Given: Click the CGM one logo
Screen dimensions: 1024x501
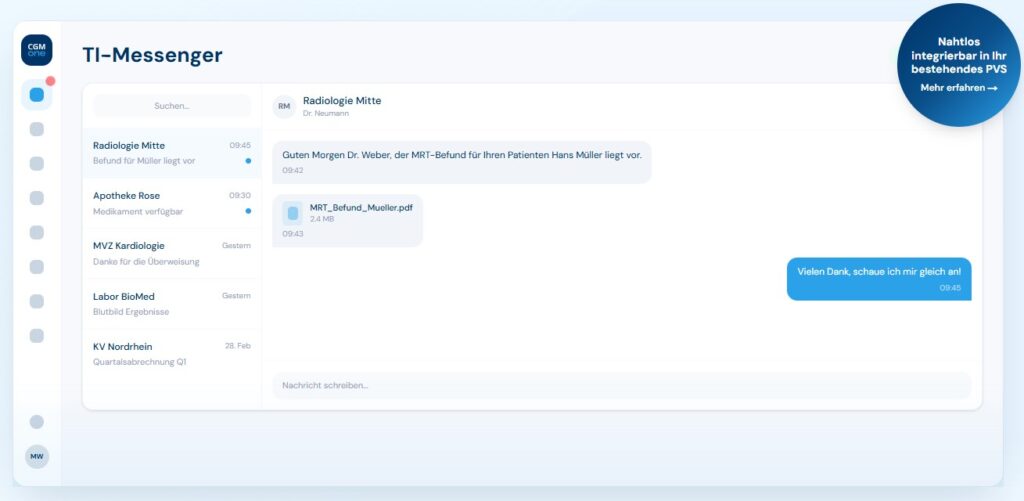Looking at the screenshot, I should [x=37, y=50].
